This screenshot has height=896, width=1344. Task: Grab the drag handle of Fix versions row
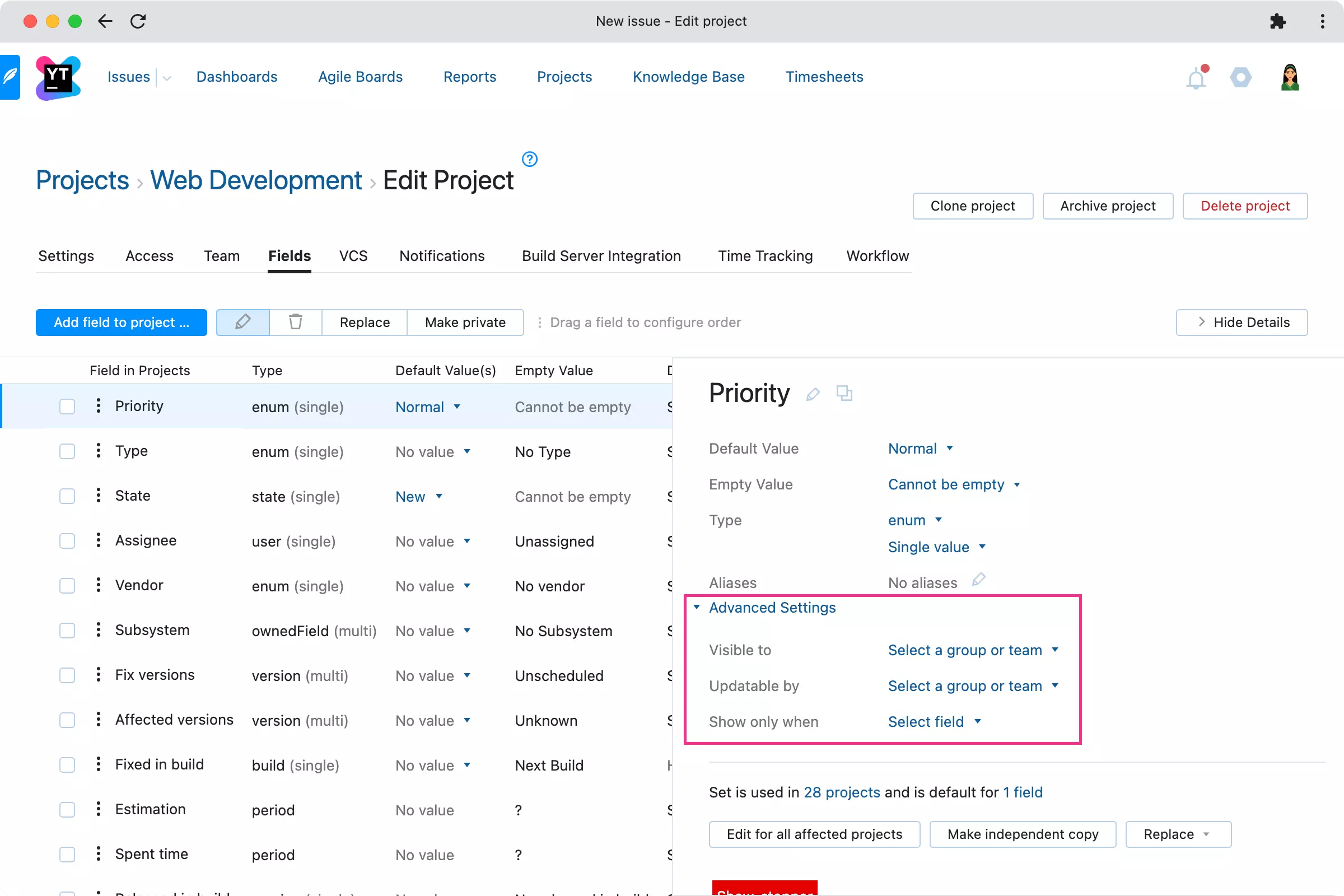click(x=99, y=675)
